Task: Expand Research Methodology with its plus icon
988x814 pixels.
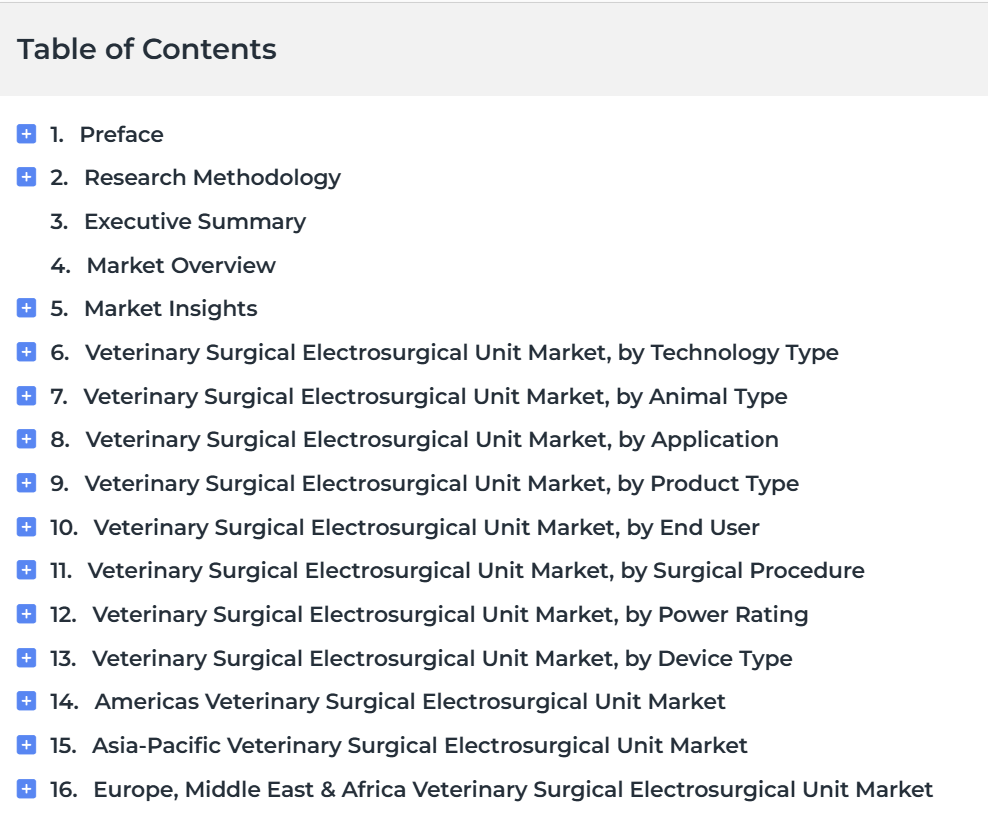Action: point(26,177)
